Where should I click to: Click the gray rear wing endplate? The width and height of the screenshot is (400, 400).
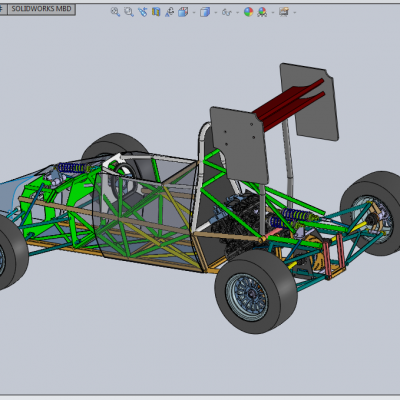(x=239, y=144)
